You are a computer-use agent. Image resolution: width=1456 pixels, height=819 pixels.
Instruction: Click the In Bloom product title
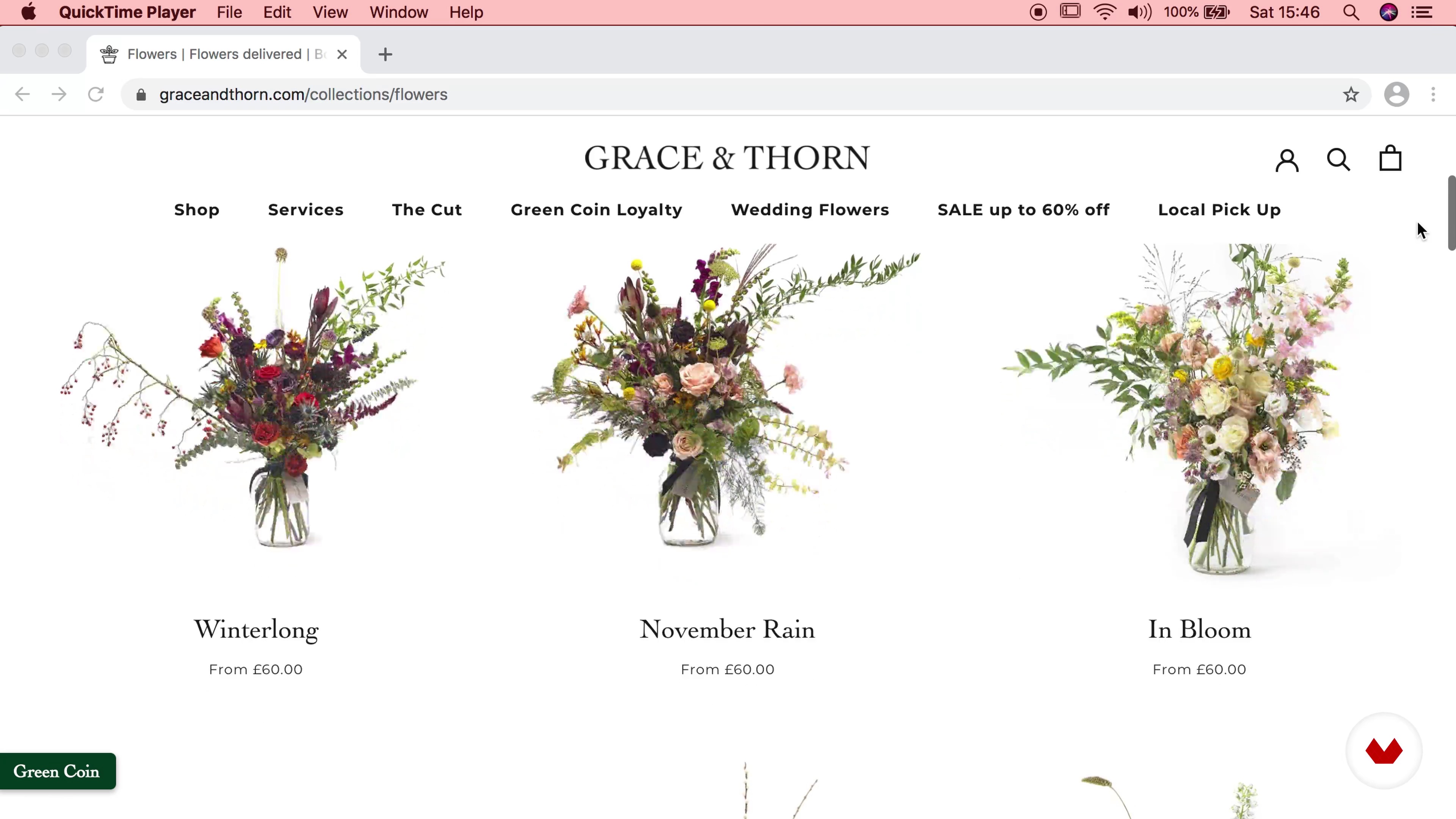pyautogui.click(x=1199, y=630)
